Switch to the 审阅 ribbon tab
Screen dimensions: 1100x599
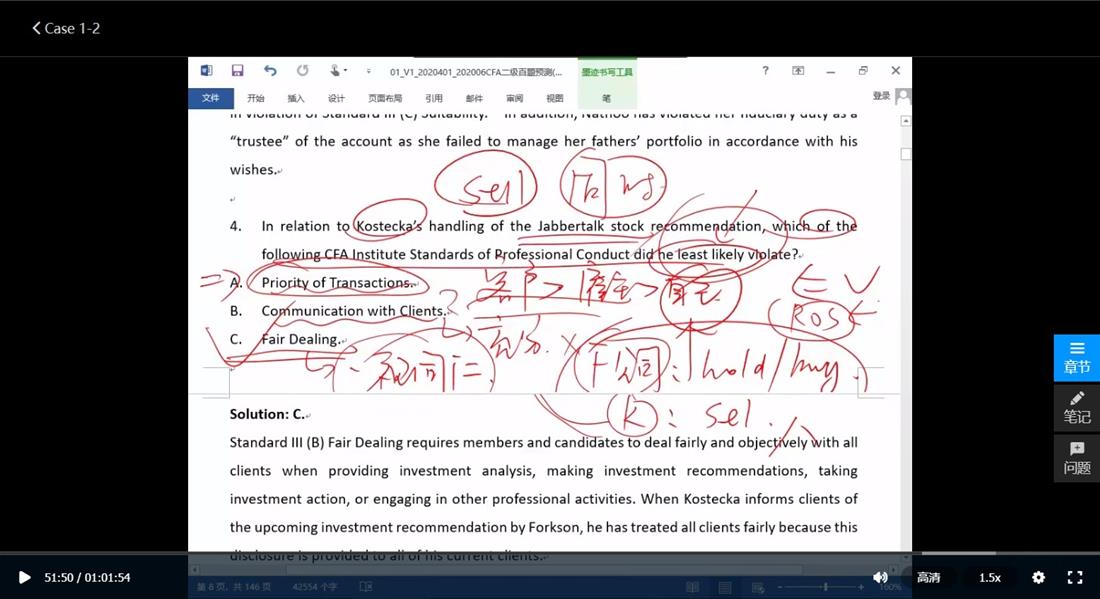coord(514,98)
